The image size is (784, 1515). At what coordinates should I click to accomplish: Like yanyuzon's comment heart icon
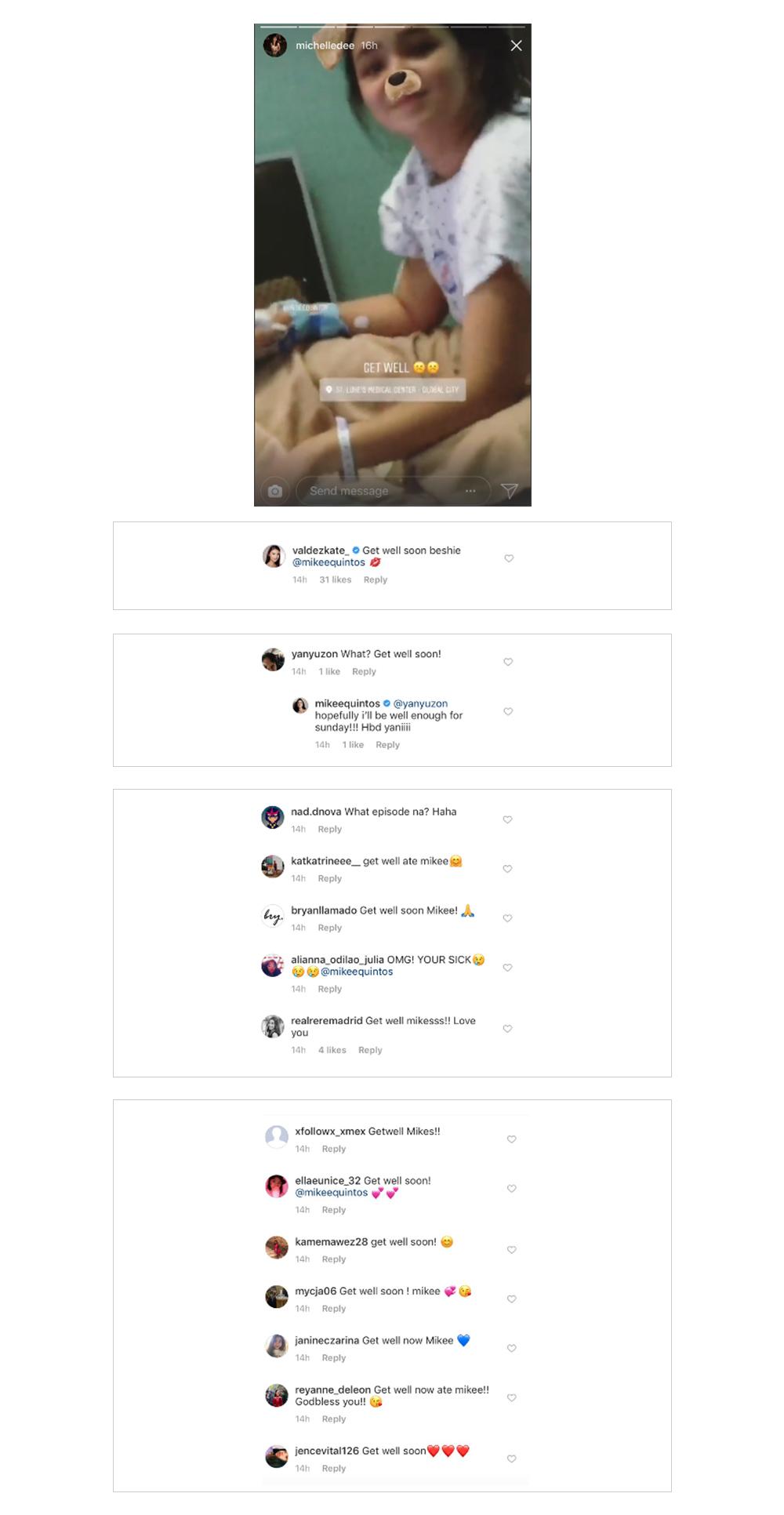click(508, 662)
